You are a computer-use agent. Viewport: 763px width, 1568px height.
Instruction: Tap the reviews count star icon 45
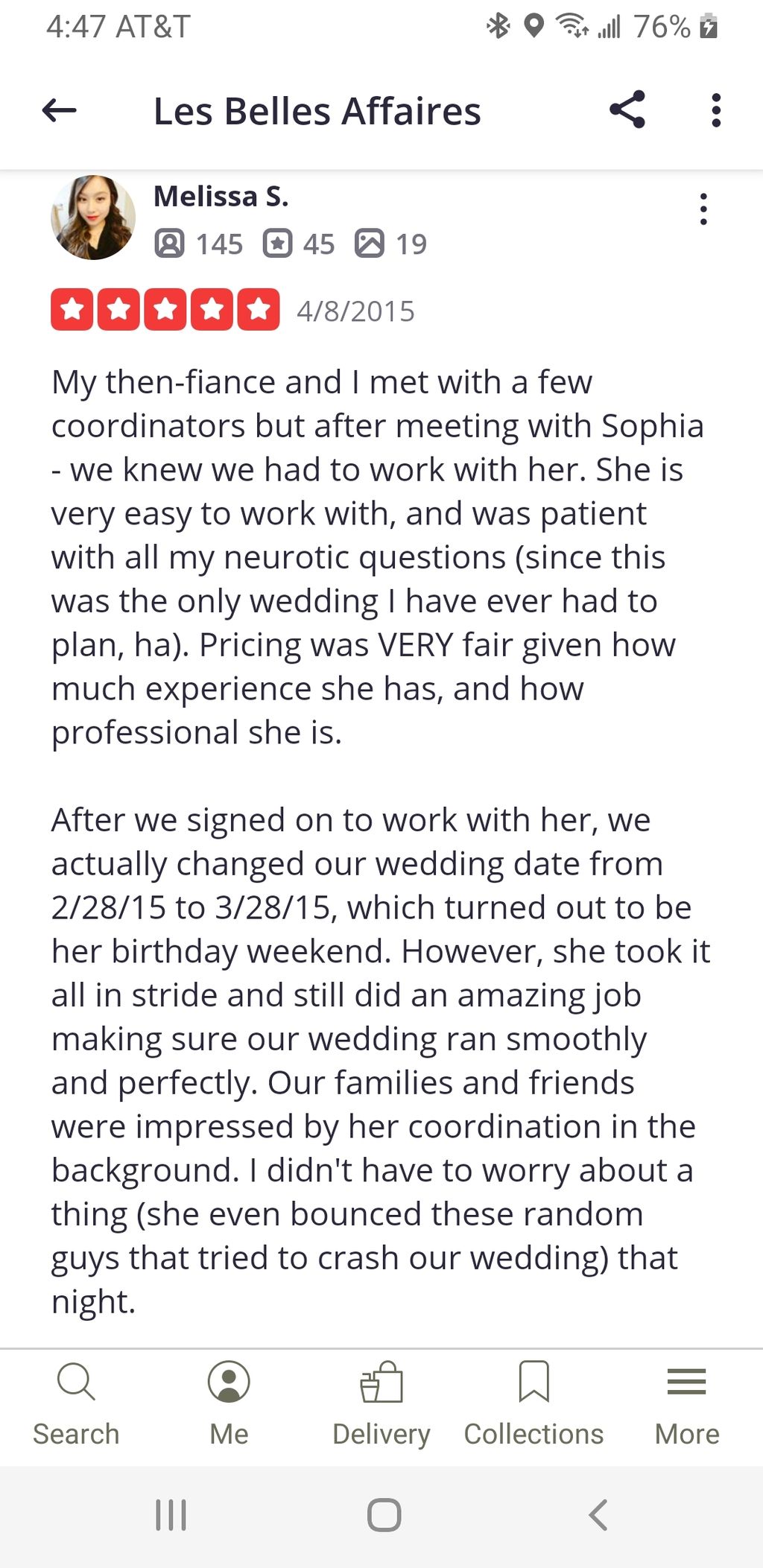click(277, 244)
